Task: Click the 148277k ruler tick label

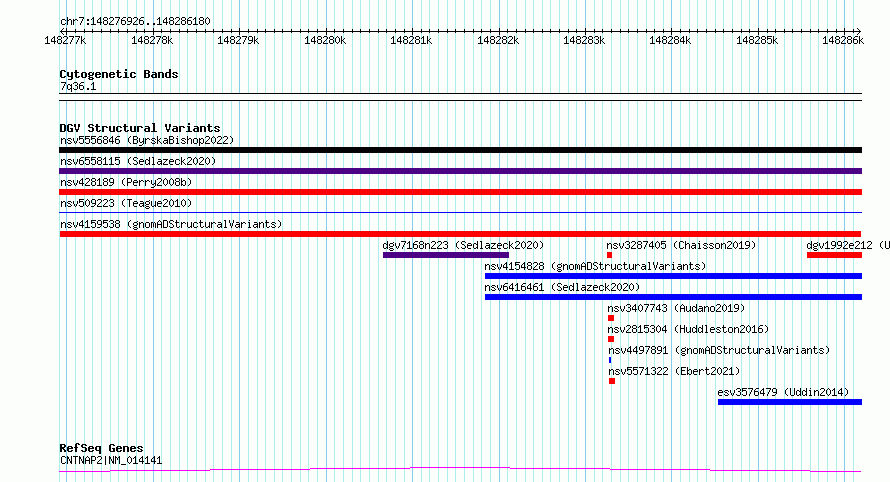Action: [x=65, y=40]
